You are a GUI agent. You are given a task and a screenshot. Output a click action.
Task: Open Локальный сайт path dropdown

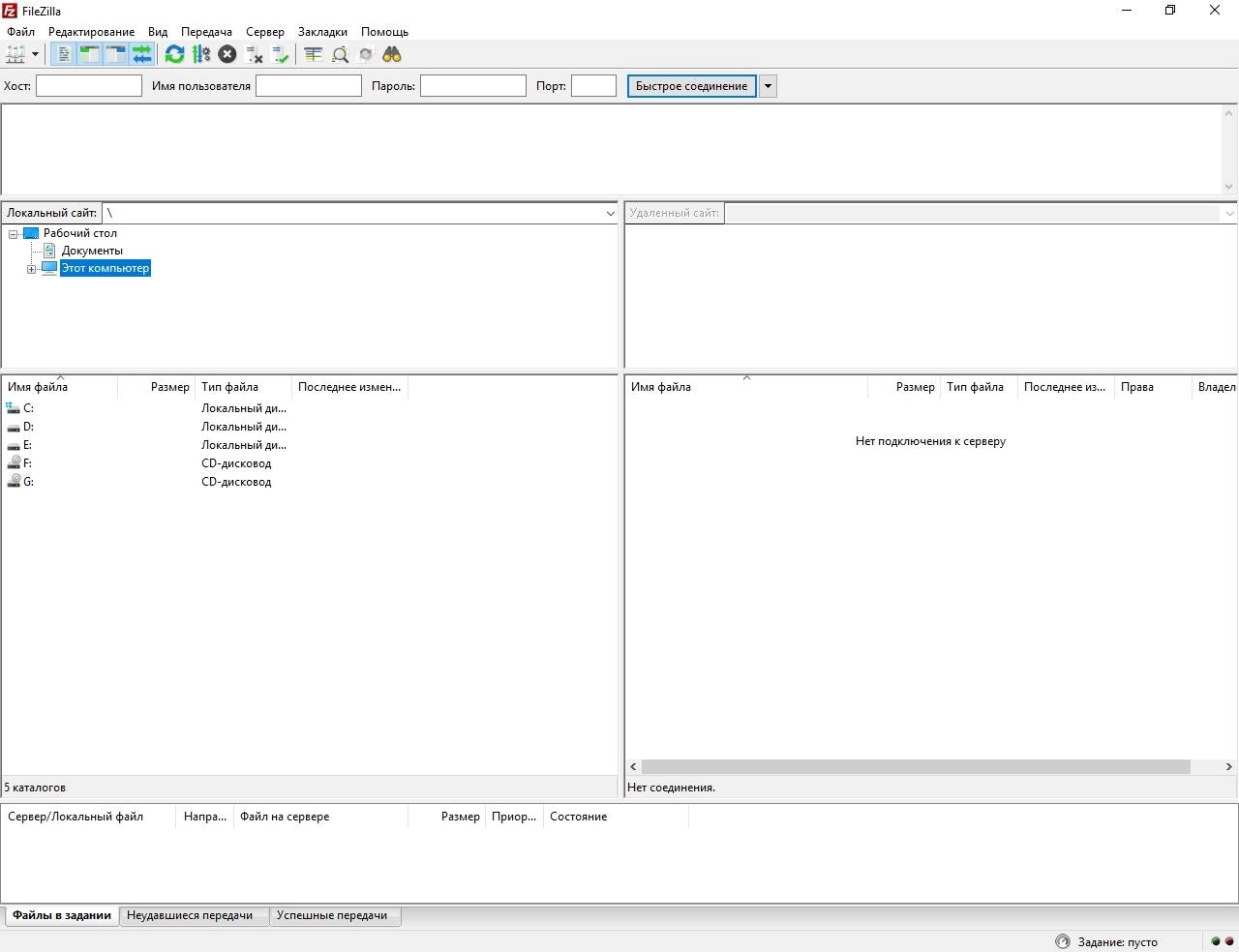click(610, 213)
